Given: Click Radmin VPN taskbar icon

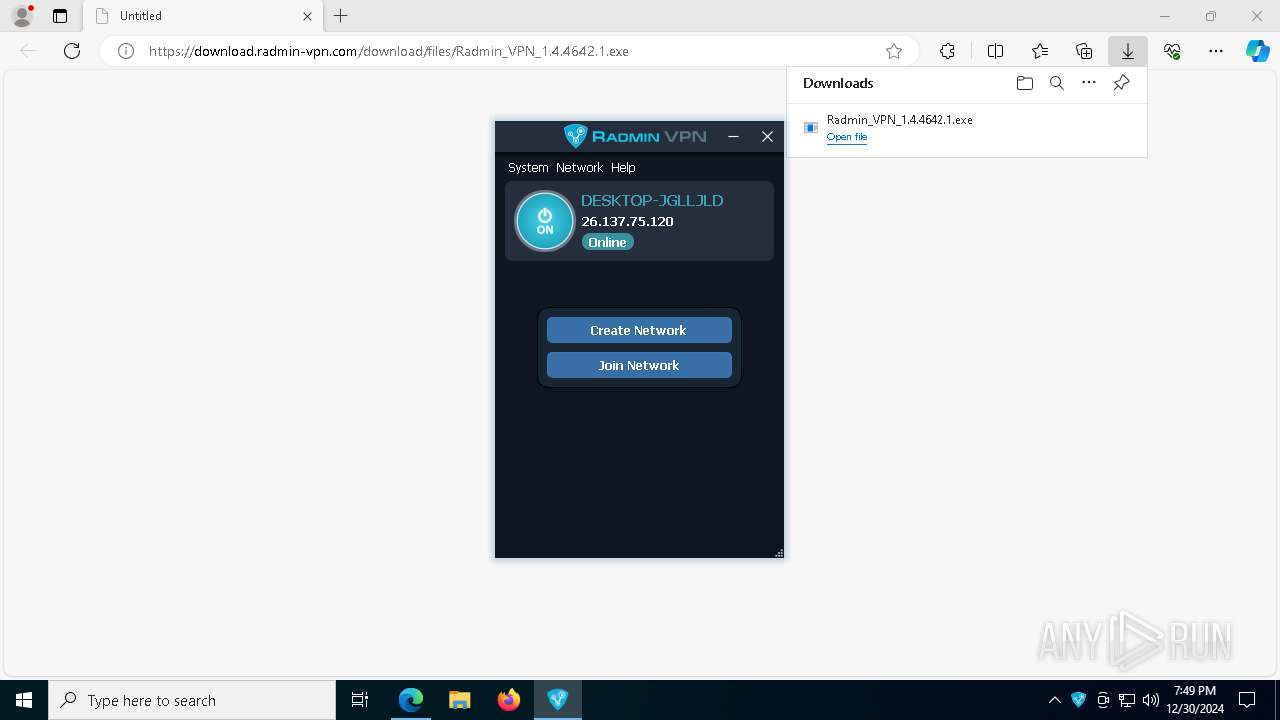Looking at the screenshot, I should tap(558, 700).
